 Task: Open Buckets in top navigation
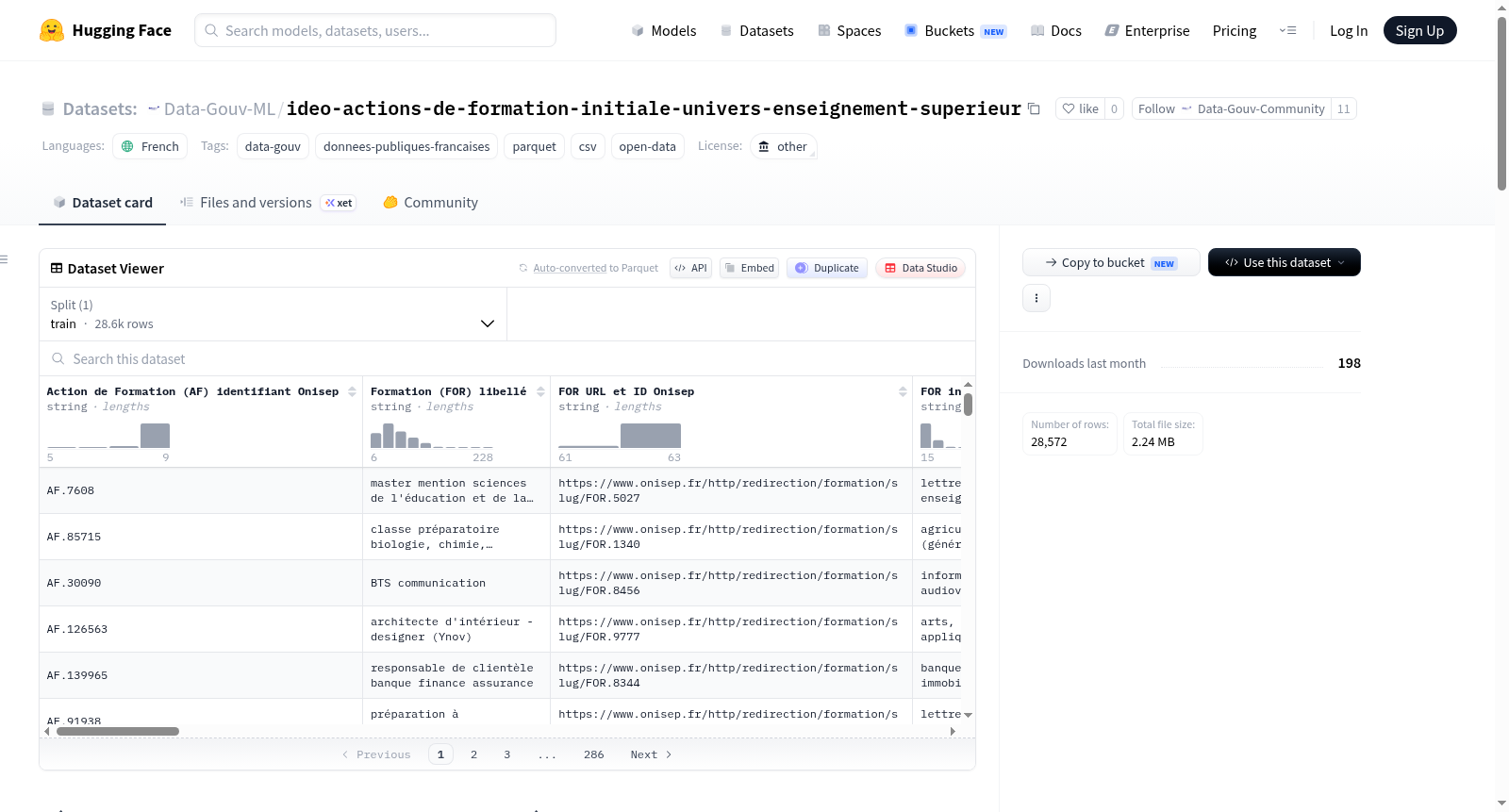pos(955,30)
